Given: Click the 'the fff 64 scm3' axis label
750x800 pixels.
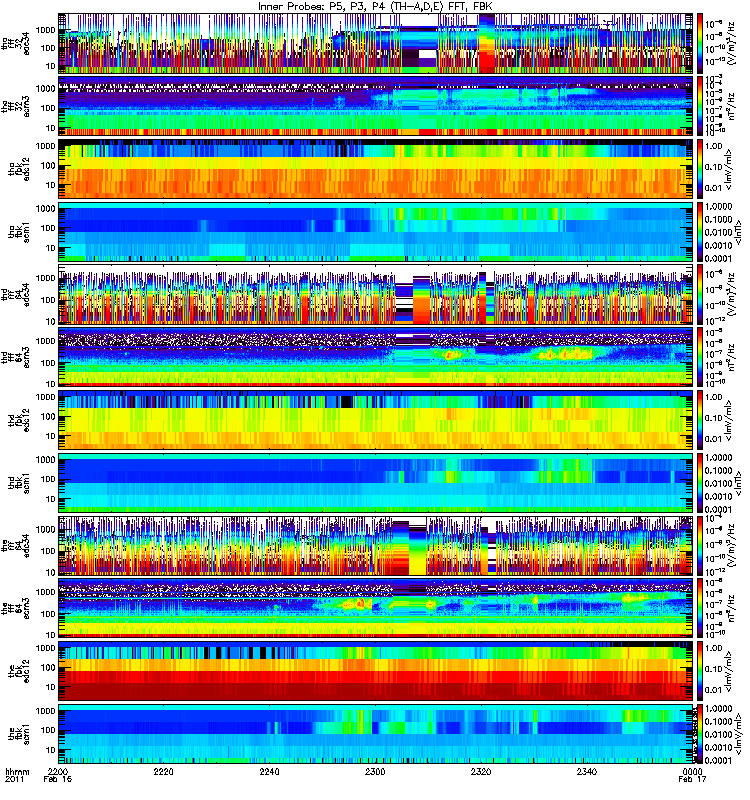Looking at the screenshot, I should pos(15,609).
